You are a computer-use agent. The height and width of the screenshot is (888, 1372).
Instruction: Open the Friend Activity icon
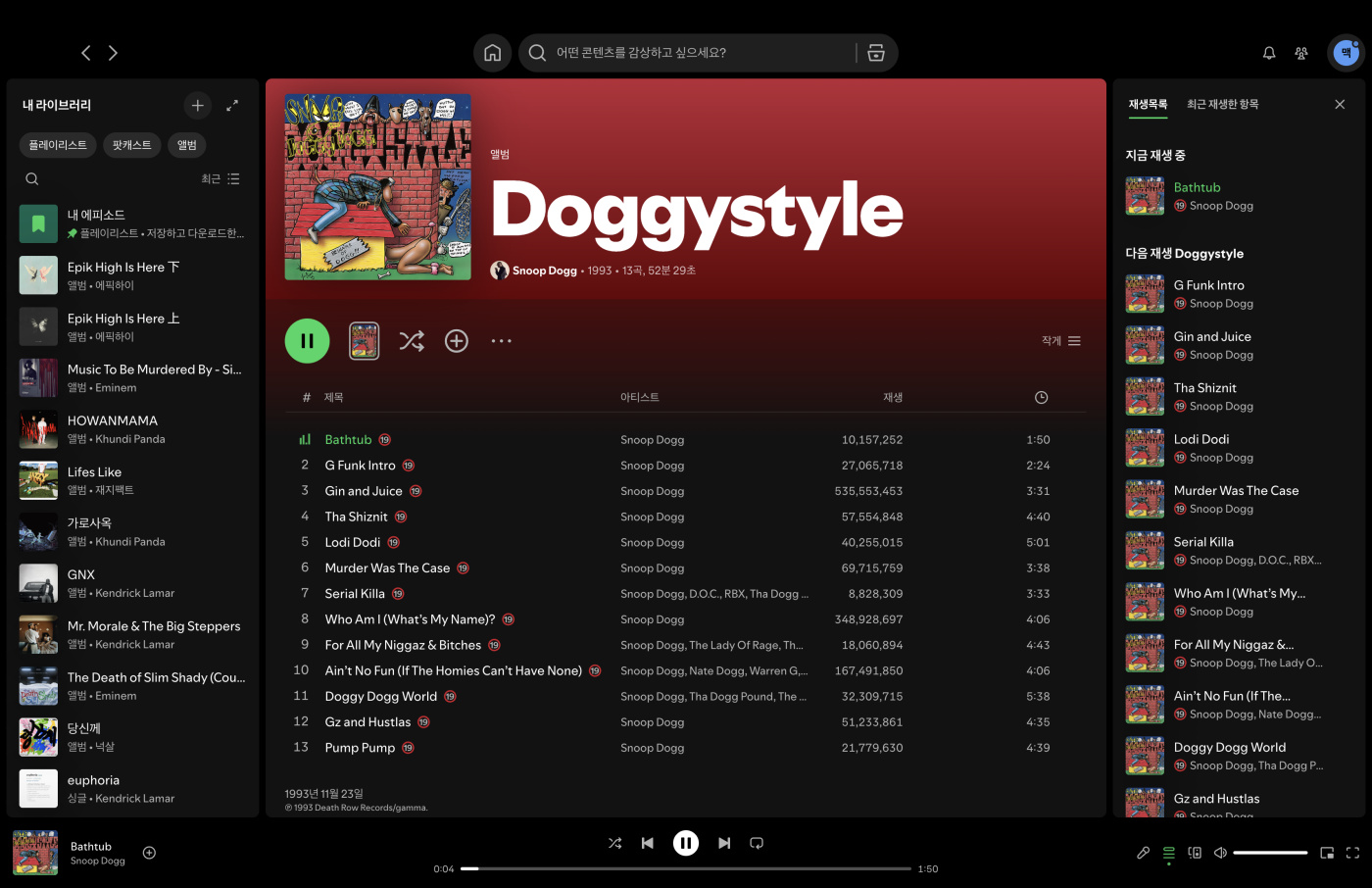click(1301, 53)
